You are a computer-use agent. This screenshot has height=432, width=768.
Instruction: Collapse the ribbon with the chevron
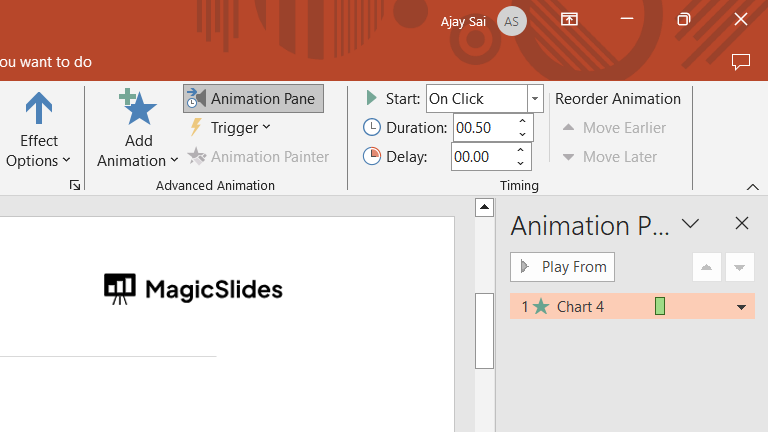(x=753, y=187)
